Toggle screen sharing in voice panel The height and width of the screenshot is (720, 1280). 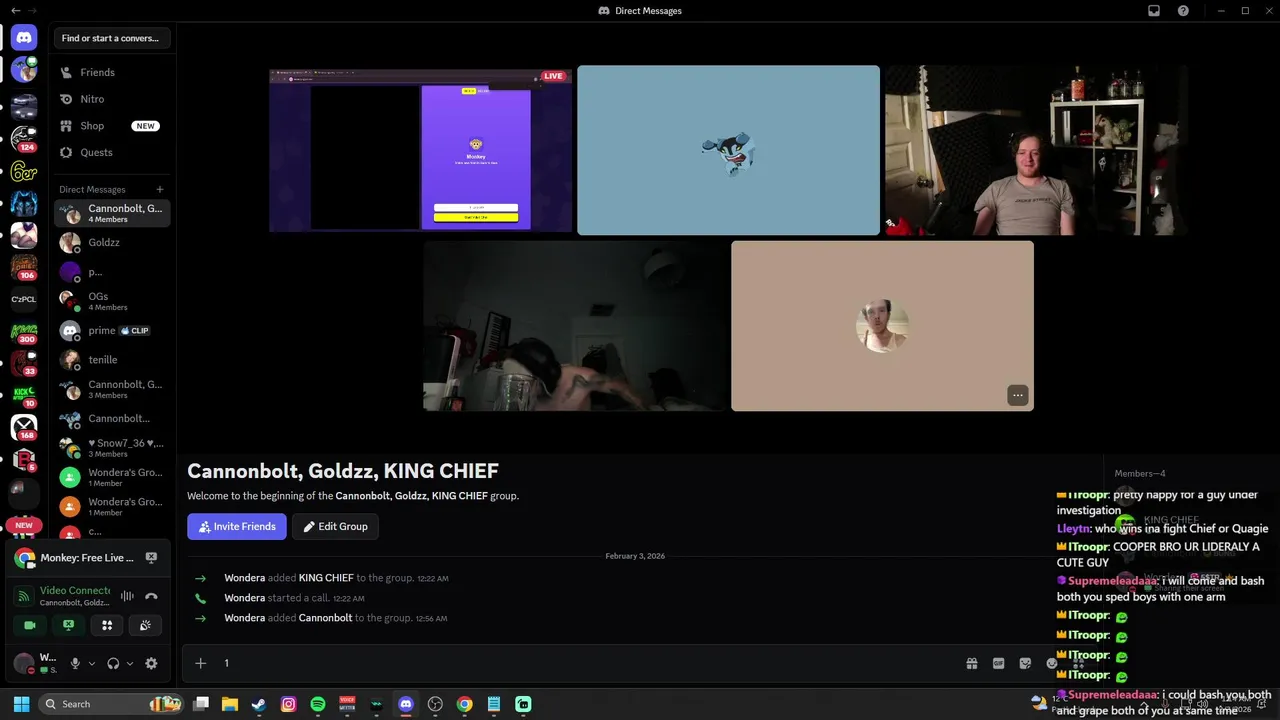[68, 625]
